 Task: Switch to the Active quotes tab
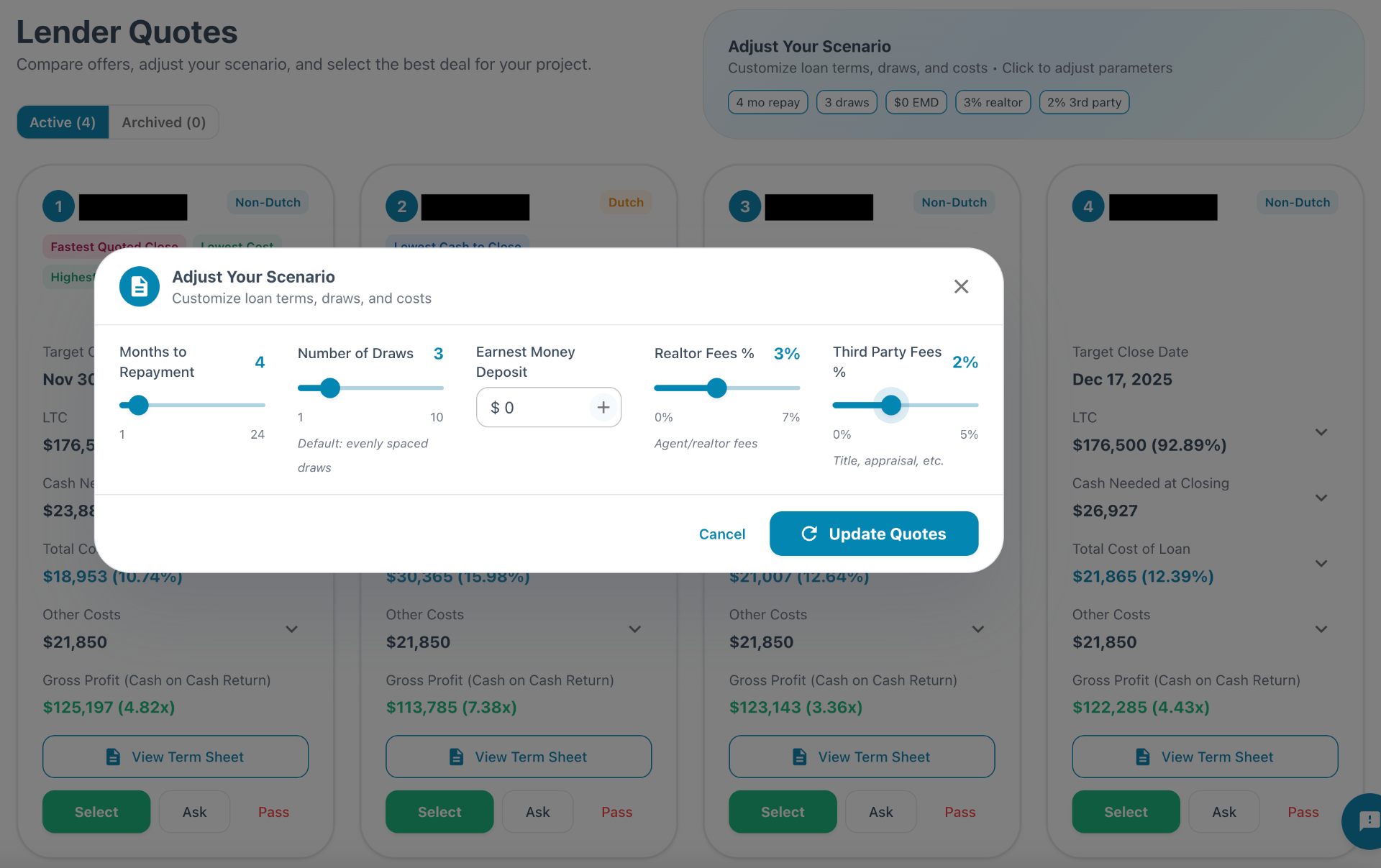(x=62, y=122)
